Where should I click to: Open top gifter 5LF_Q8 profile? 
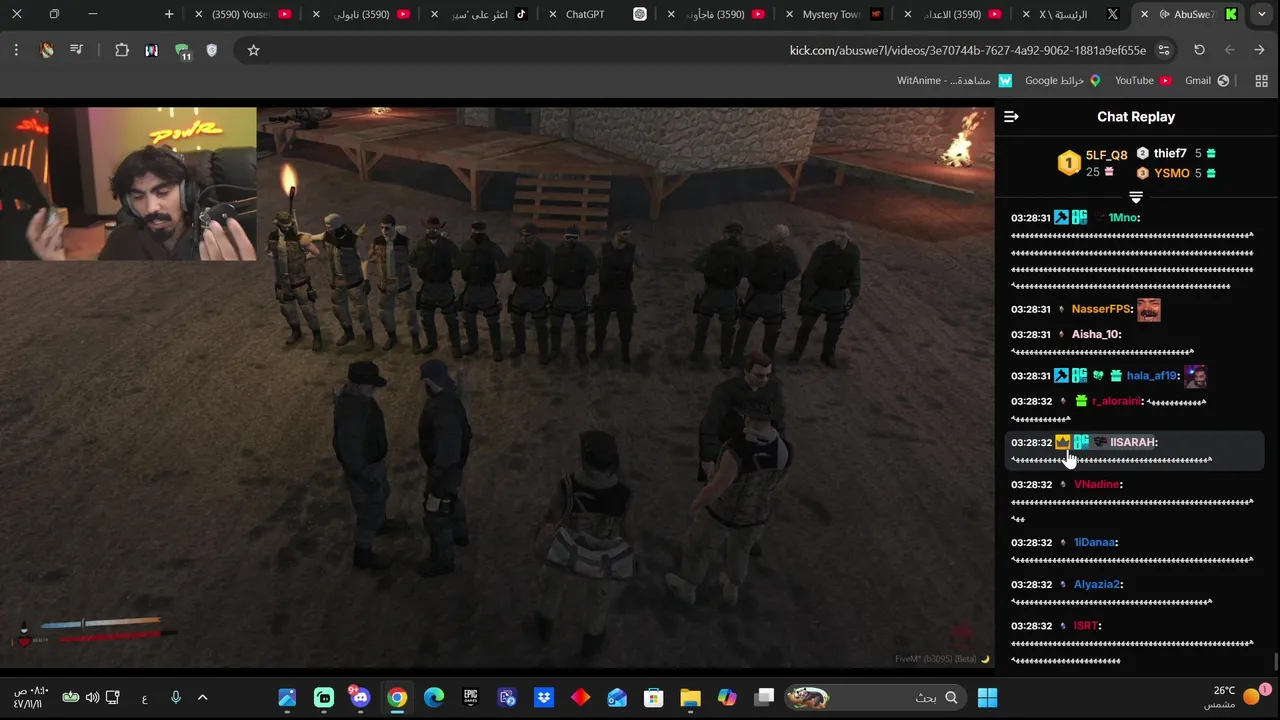click(1106, 155)
